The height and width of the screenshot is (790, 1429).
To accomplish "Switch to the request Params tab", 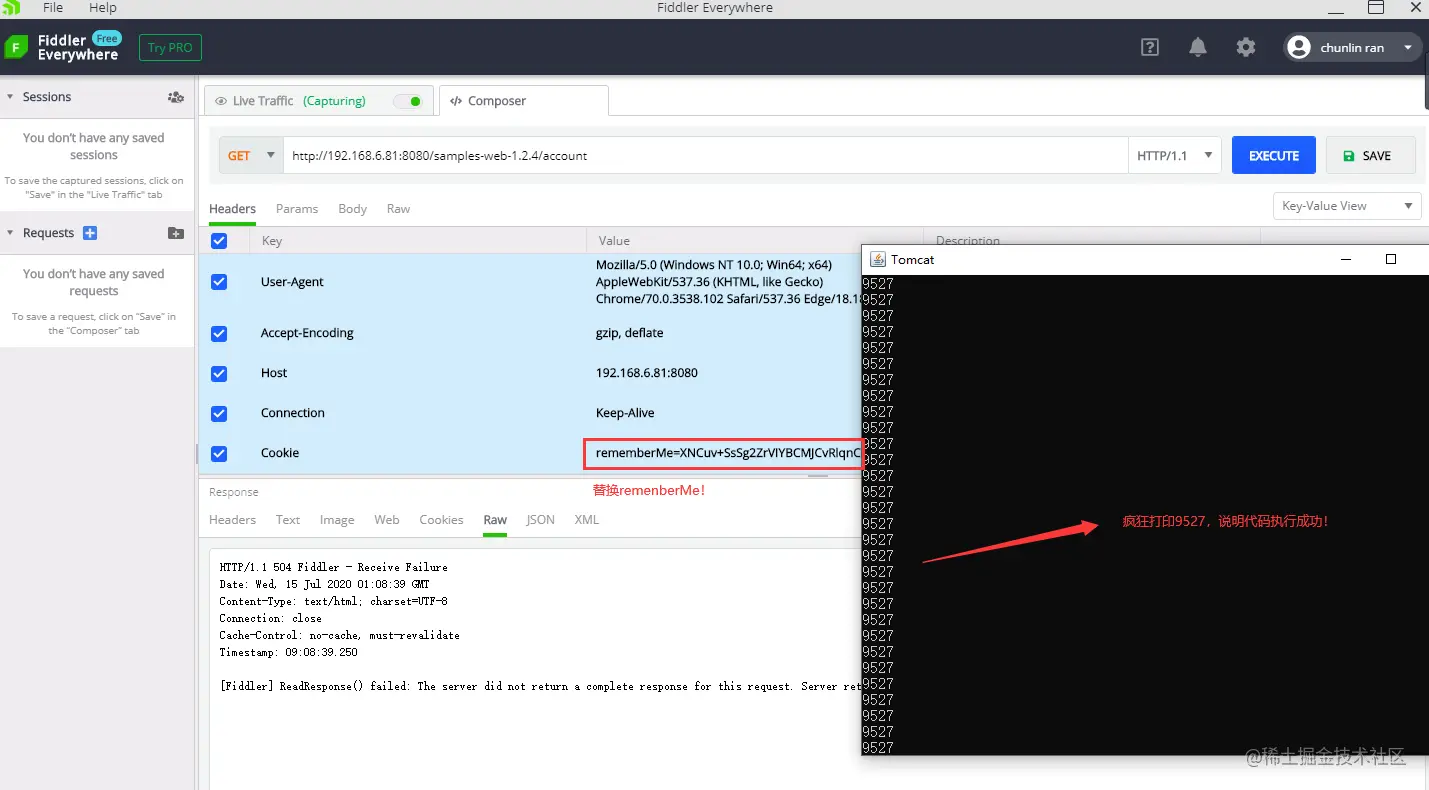I will 297,209.
